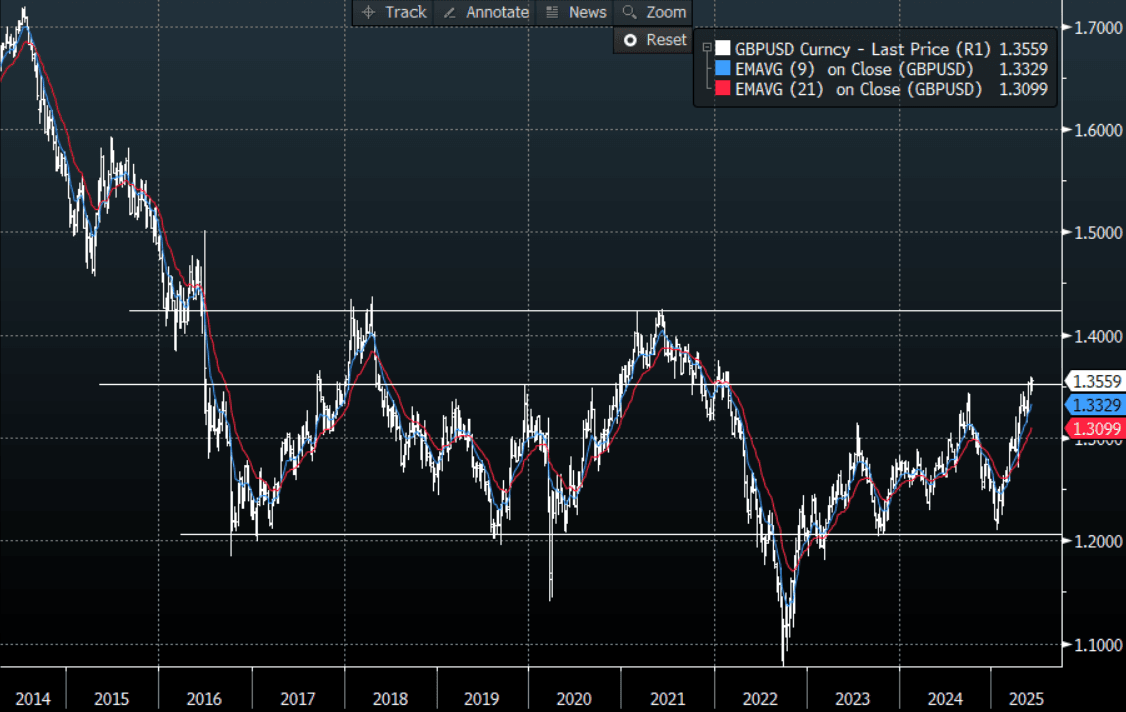The image size is (1126, 712).
Task: Click the red EMAVG (21) swatch
Action: coord(722,89)
